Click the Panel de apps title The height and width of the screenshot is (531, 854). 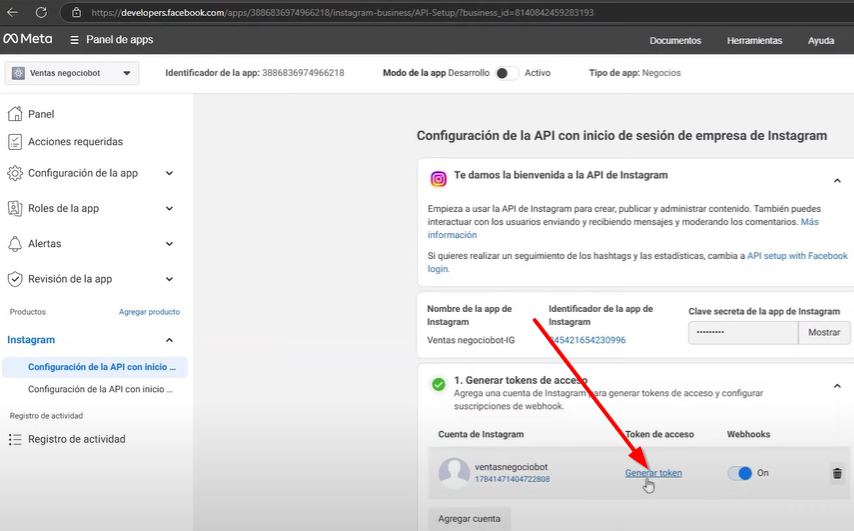[x=119, y=40]
